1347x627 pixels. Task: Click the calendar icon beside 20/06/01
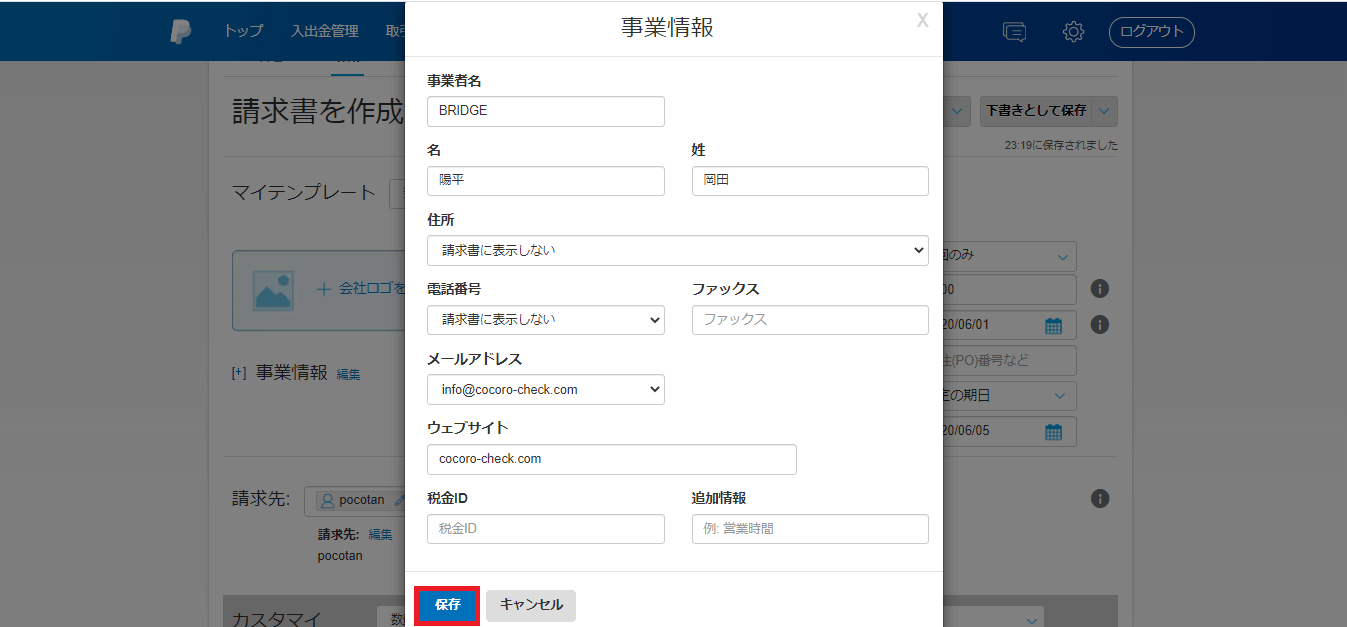(x=1053, y=325)
